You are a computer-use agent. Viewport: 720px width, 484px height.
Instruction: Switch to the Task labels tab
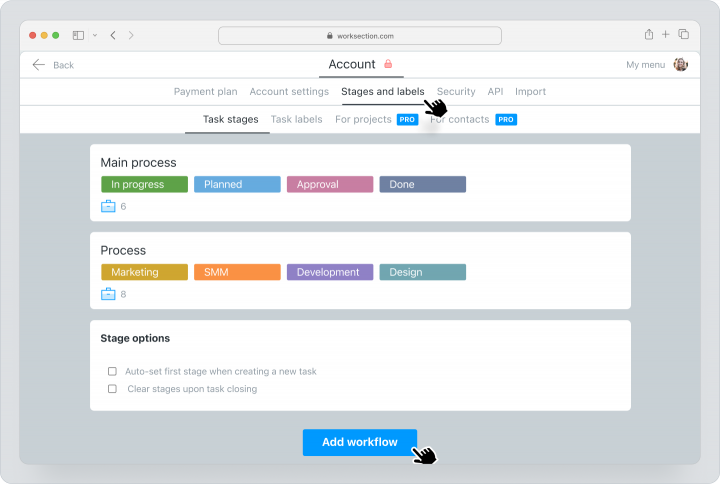click(297, 119)
